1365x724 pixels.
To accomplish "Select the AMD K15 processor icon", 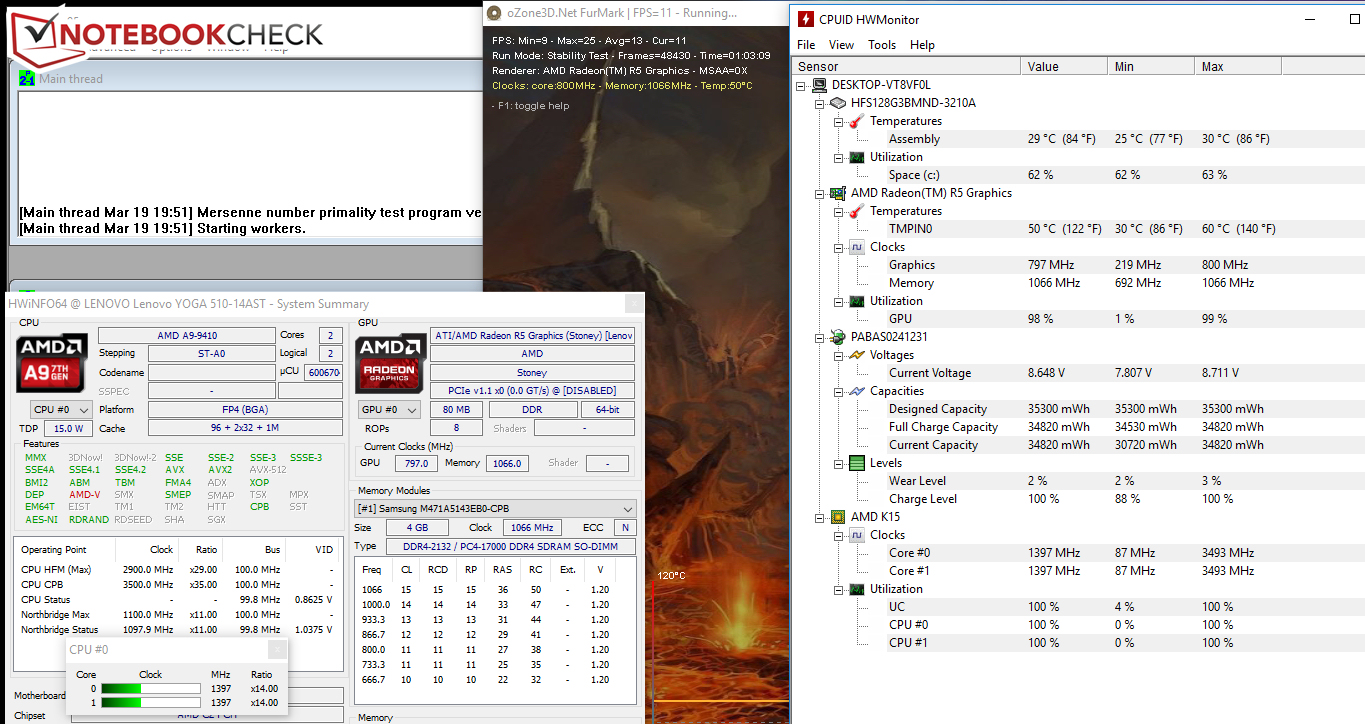I will [838, 517].
